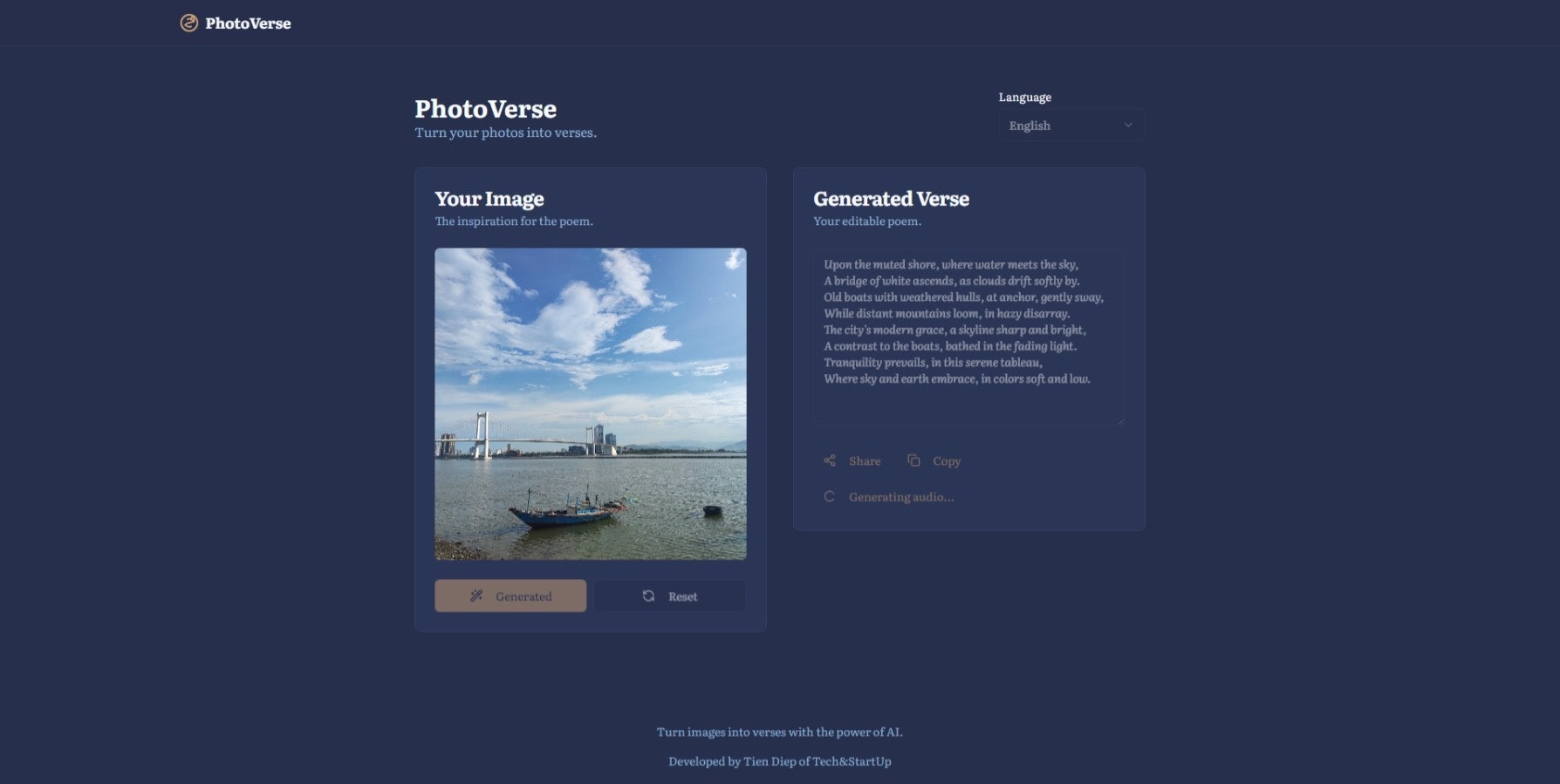Screen dimensions: 1560x784
Task: Click the Generated button under the image
Action: click(510, 596)
